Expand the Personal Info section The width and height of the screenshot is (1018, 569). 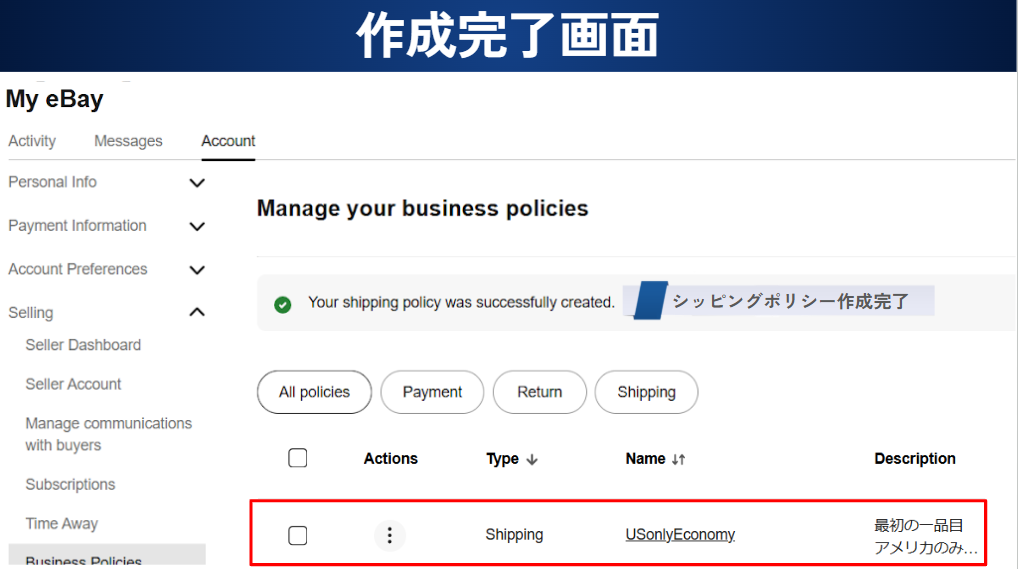tap(197, 183)
